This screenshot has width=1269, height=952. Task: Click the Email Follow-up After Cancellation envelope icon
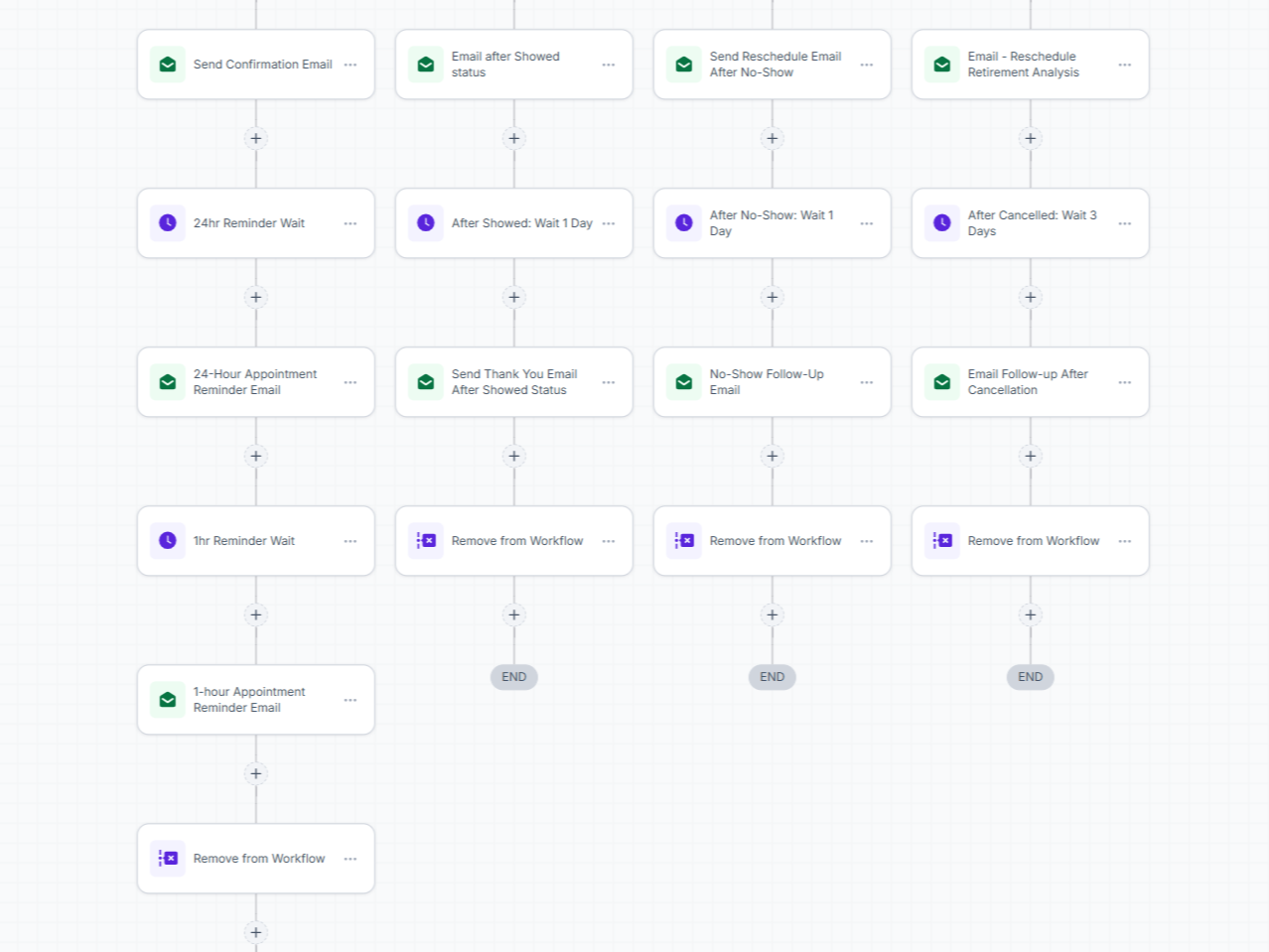tap(942, 382)
